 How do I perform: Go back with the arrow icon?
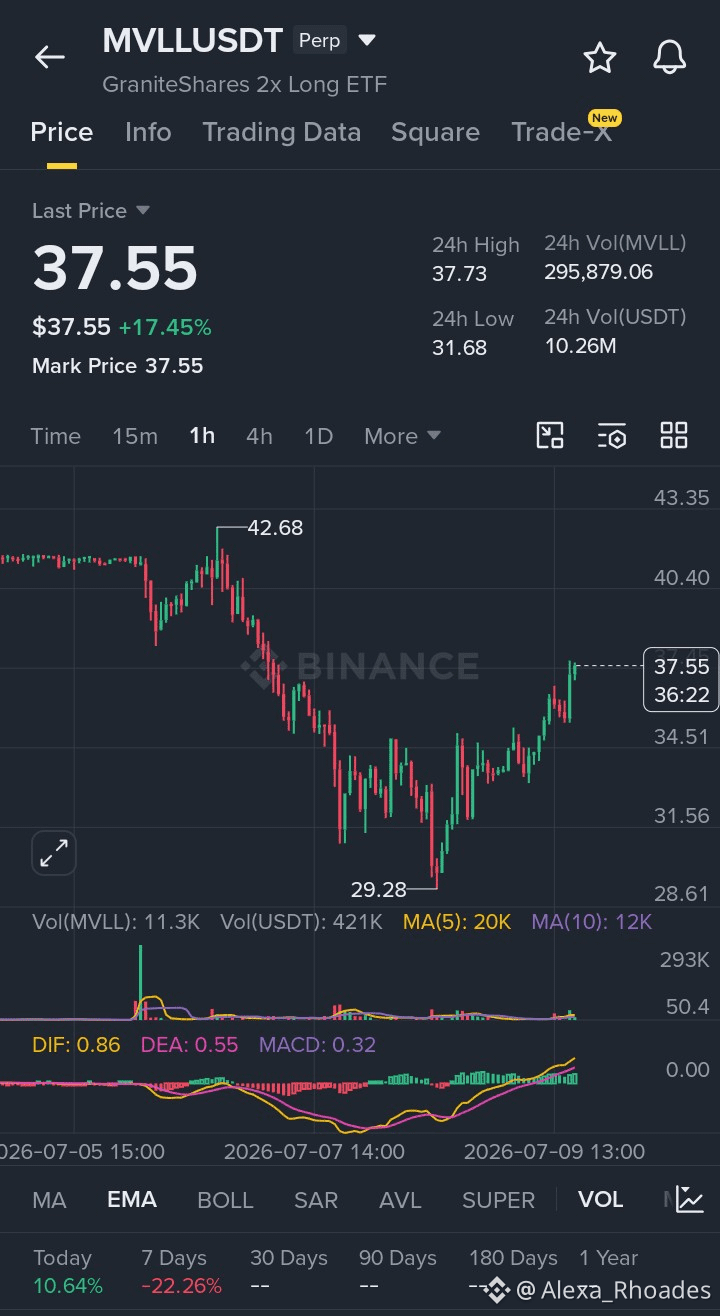pos(50,58)
